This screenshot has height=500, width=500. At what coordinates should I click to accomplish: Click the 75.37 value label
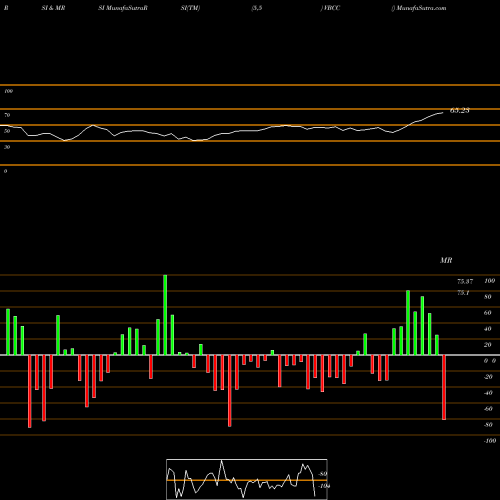tap(465, 282)
